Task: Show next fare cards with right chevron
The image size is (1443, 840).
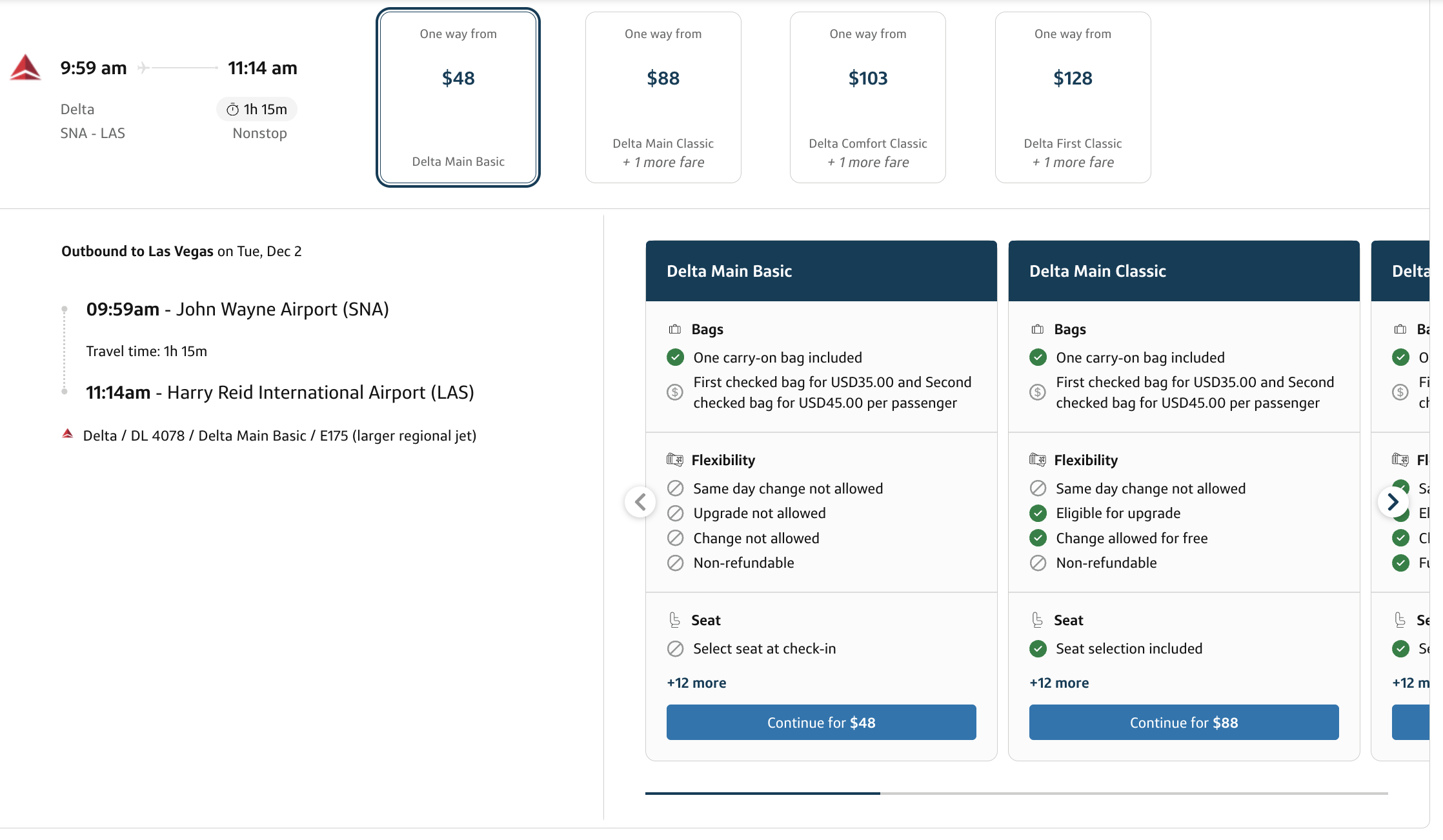Action: click(x=1393, y=502)
